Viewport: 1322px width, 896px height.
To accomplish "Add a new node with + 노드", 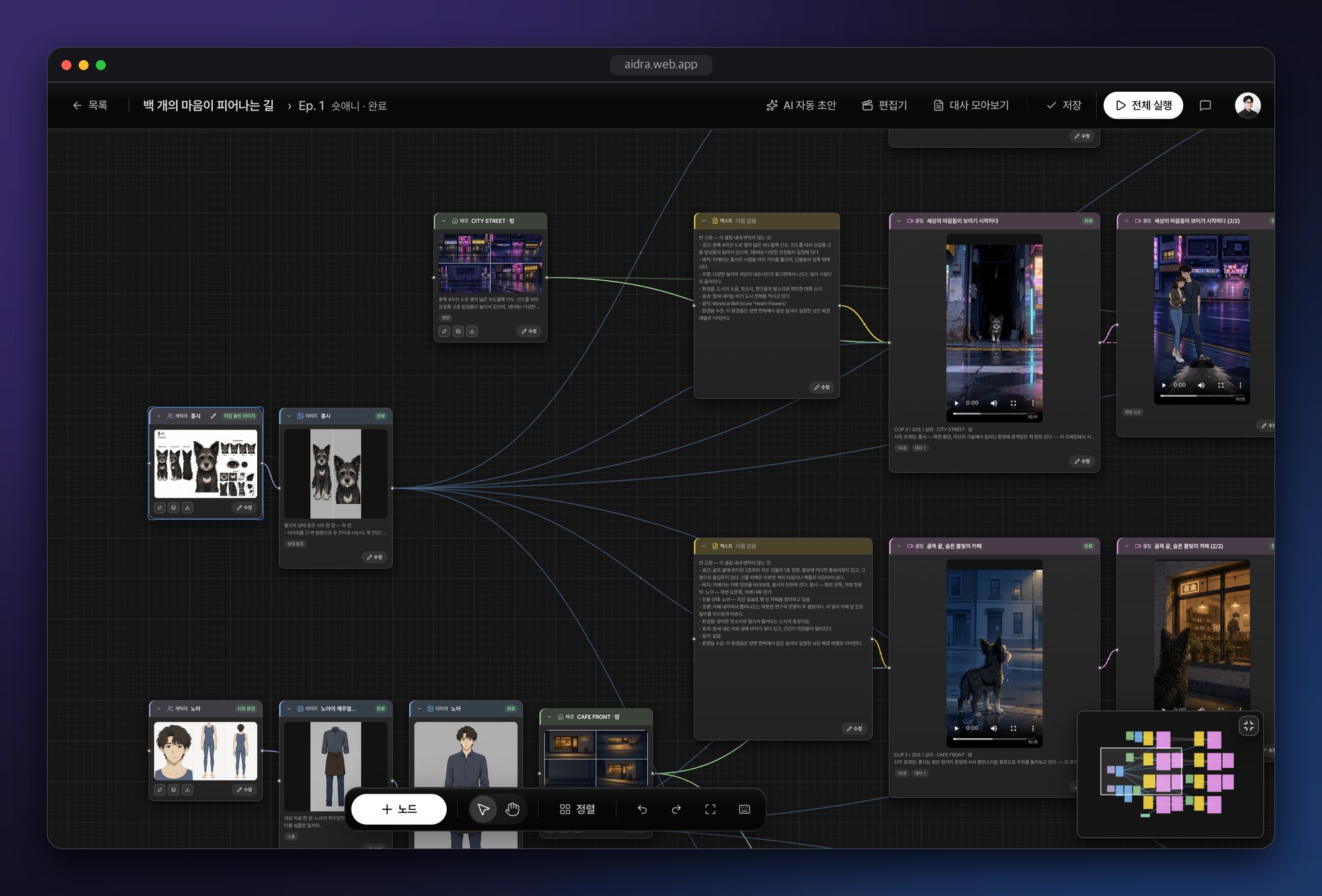I will point(399,809).
